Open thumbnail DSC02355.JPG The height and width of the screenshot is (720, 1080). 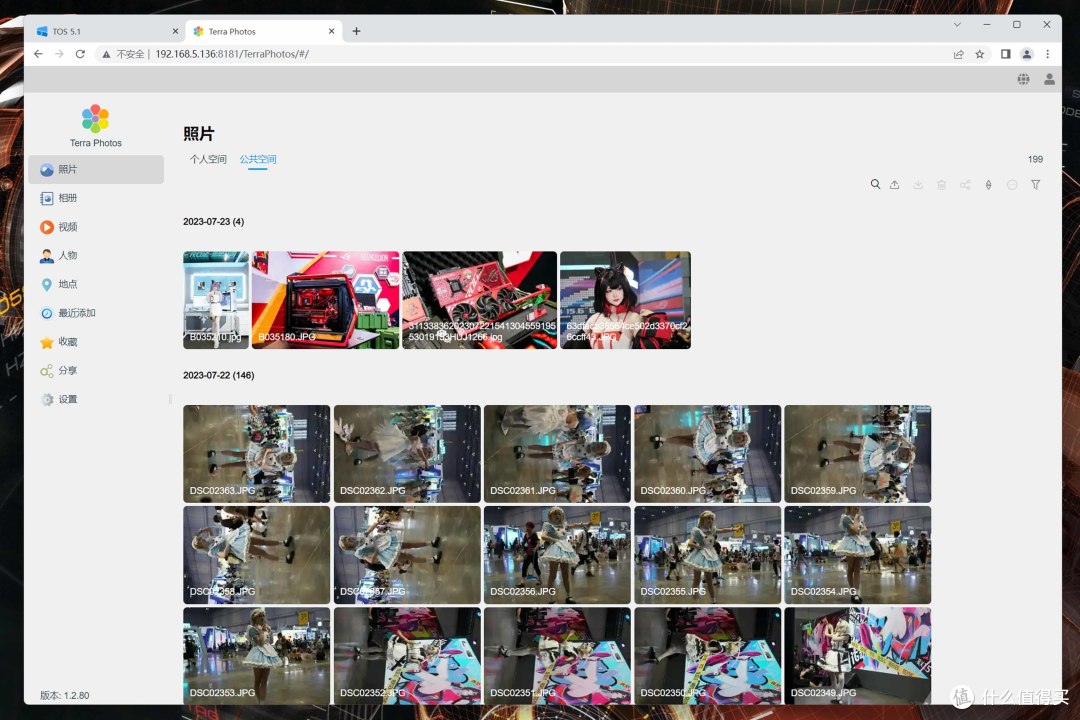707,555
